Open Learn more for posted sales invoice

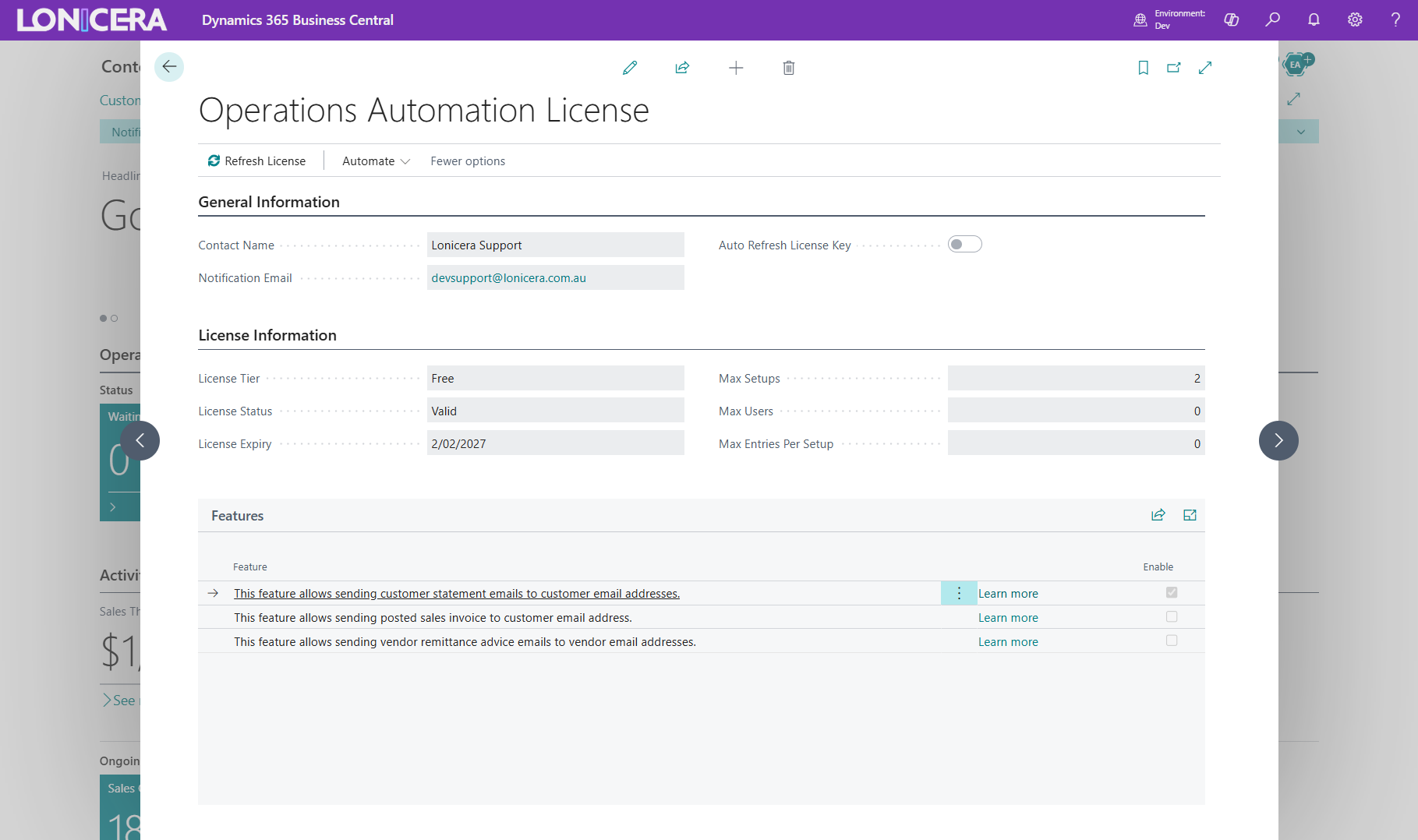pyautogui.click(x=1008, y=618)
